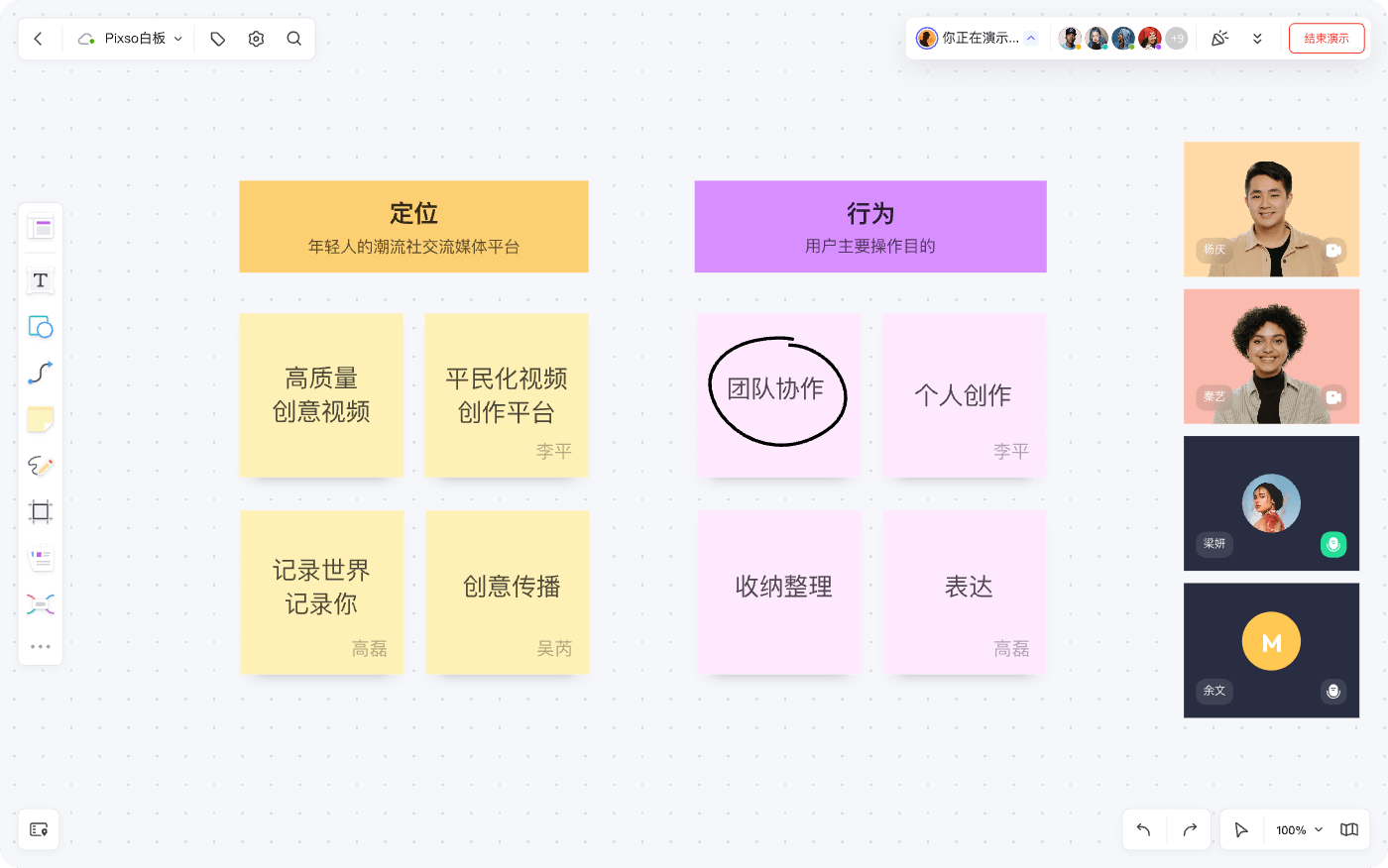Mute 梁妍's active microphone
The width and height of the screenshot is (1388, 868).
(1332, 544)
